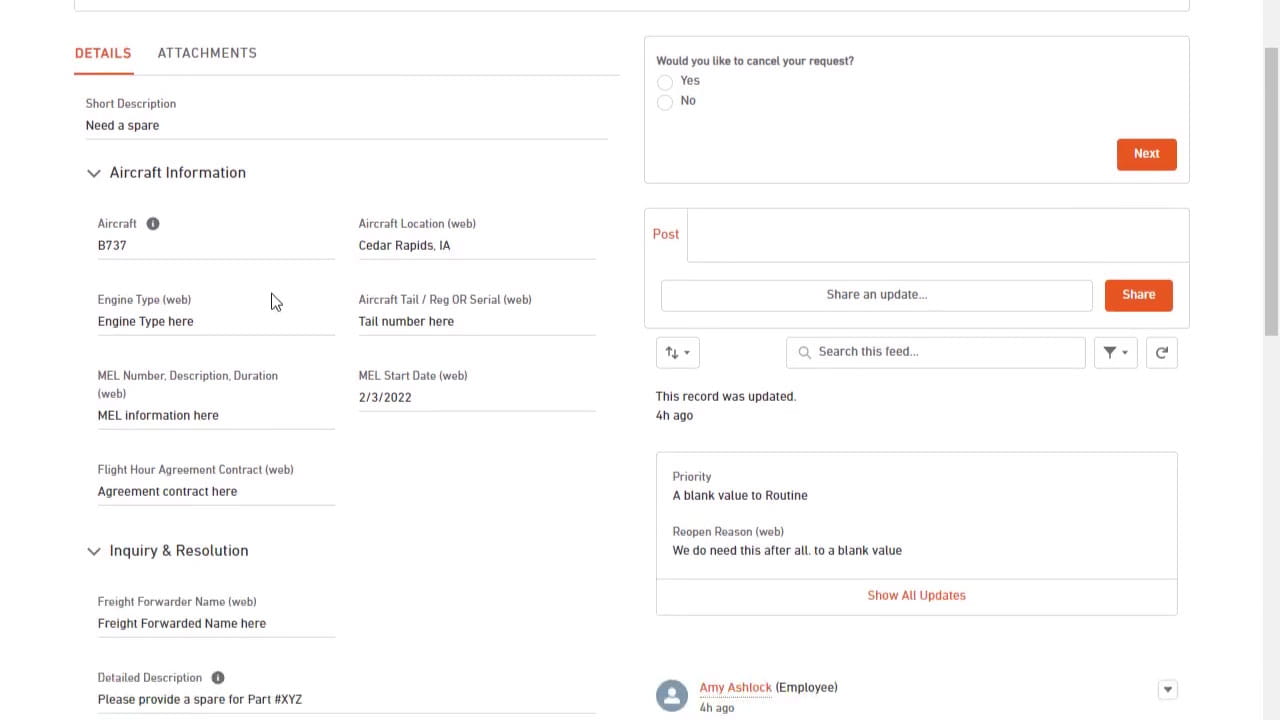Select the Post tab in the feed
The width and height of the screenshot is (1280, 720).
tap(665, 234)
